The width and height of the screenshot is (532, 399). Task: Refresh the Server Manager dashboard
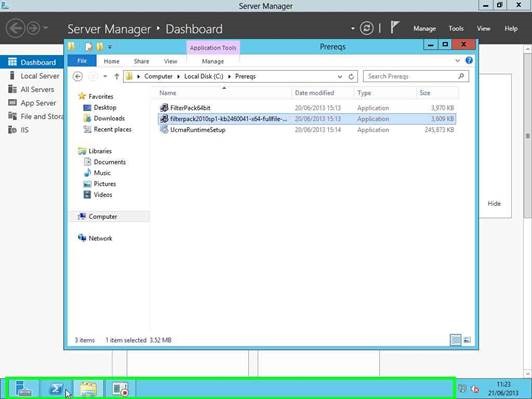(x=366, y=28)
